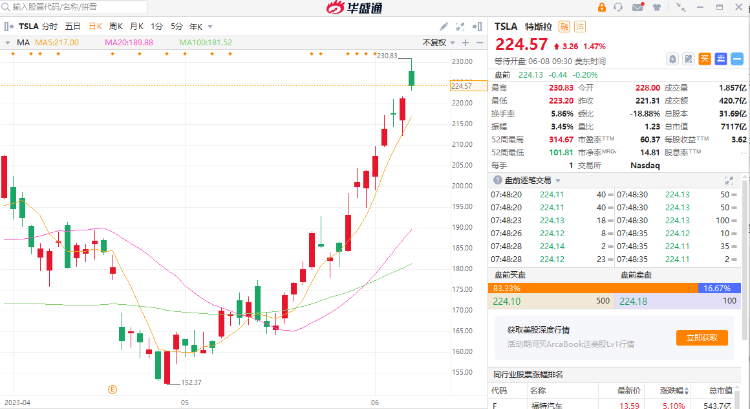The width and height of the screenshot is (750, 409).
Task: Click the orange 买 buy button
Action: [705, 59]
